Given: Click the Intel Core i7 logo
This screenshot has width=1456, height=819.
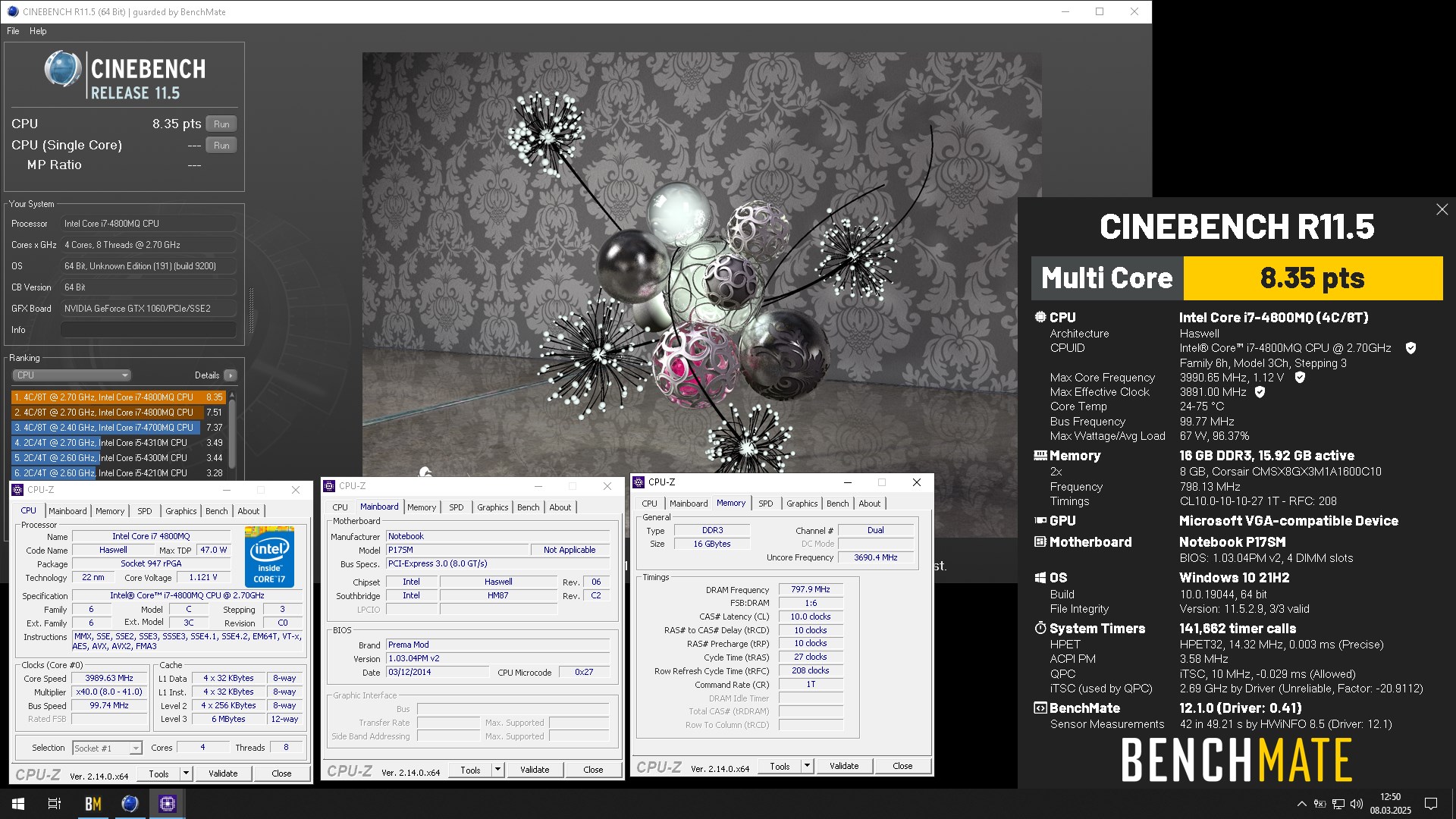Looking at the screenshot, I should (x=269, y=557).
